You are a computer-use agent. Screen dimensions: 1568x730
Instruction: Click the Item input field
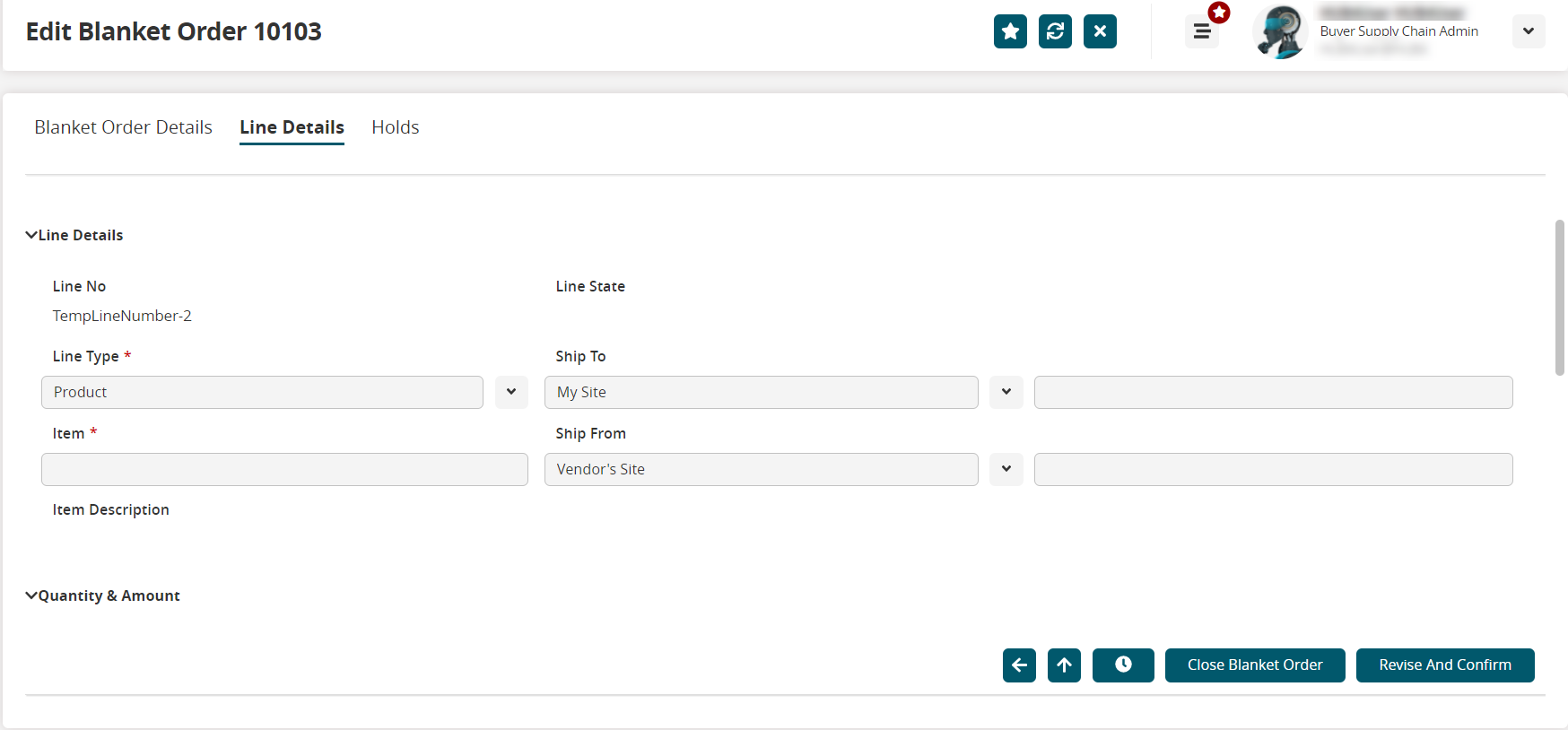(x=284, y=469)
